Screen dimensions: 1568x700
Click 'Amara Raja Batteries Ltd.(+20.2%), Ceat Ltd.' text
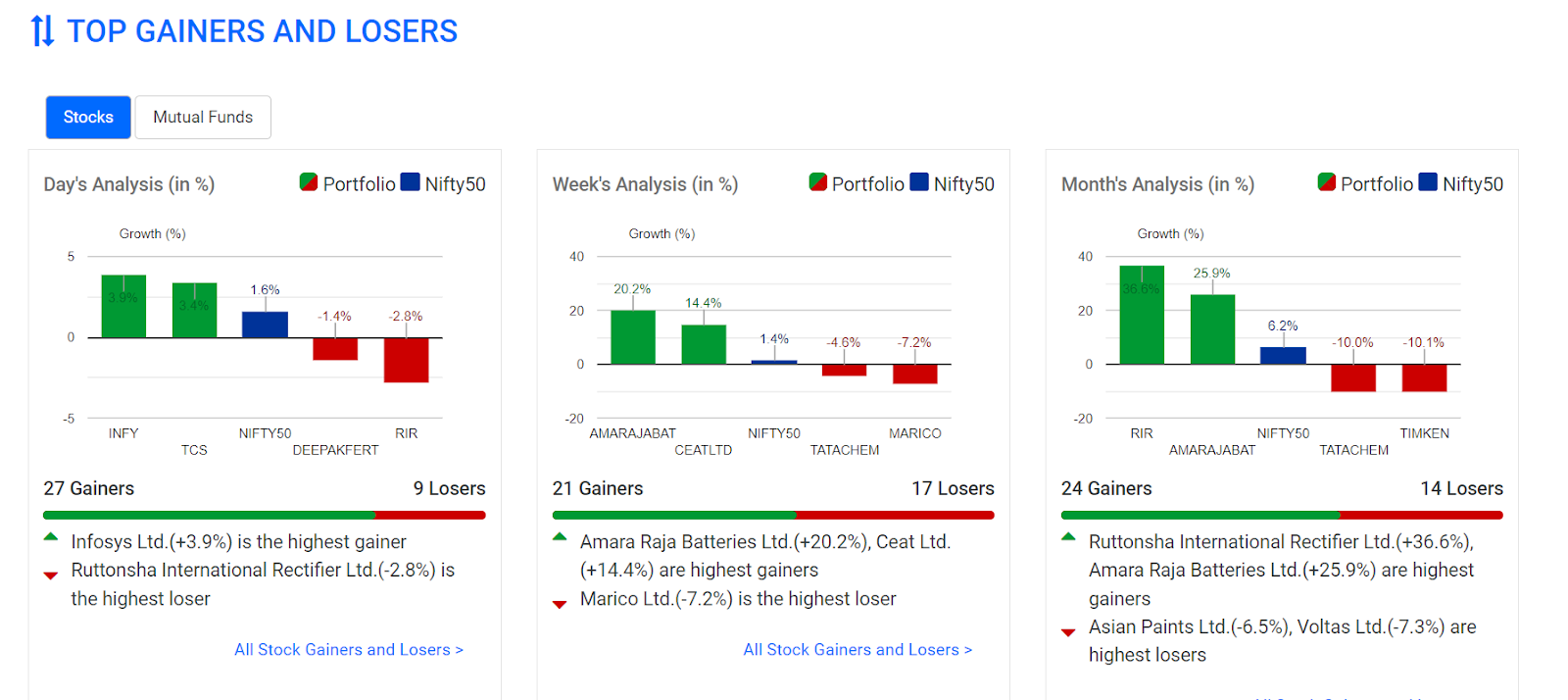tap(765, 542)
